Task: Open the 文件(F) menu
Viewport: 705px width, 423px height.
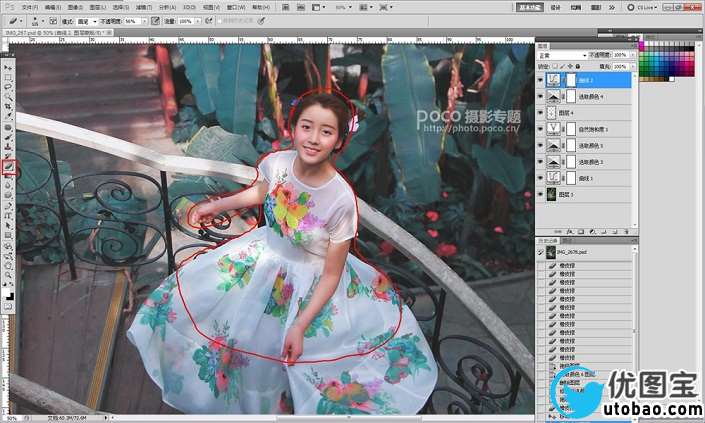Action: coord(29,8)
